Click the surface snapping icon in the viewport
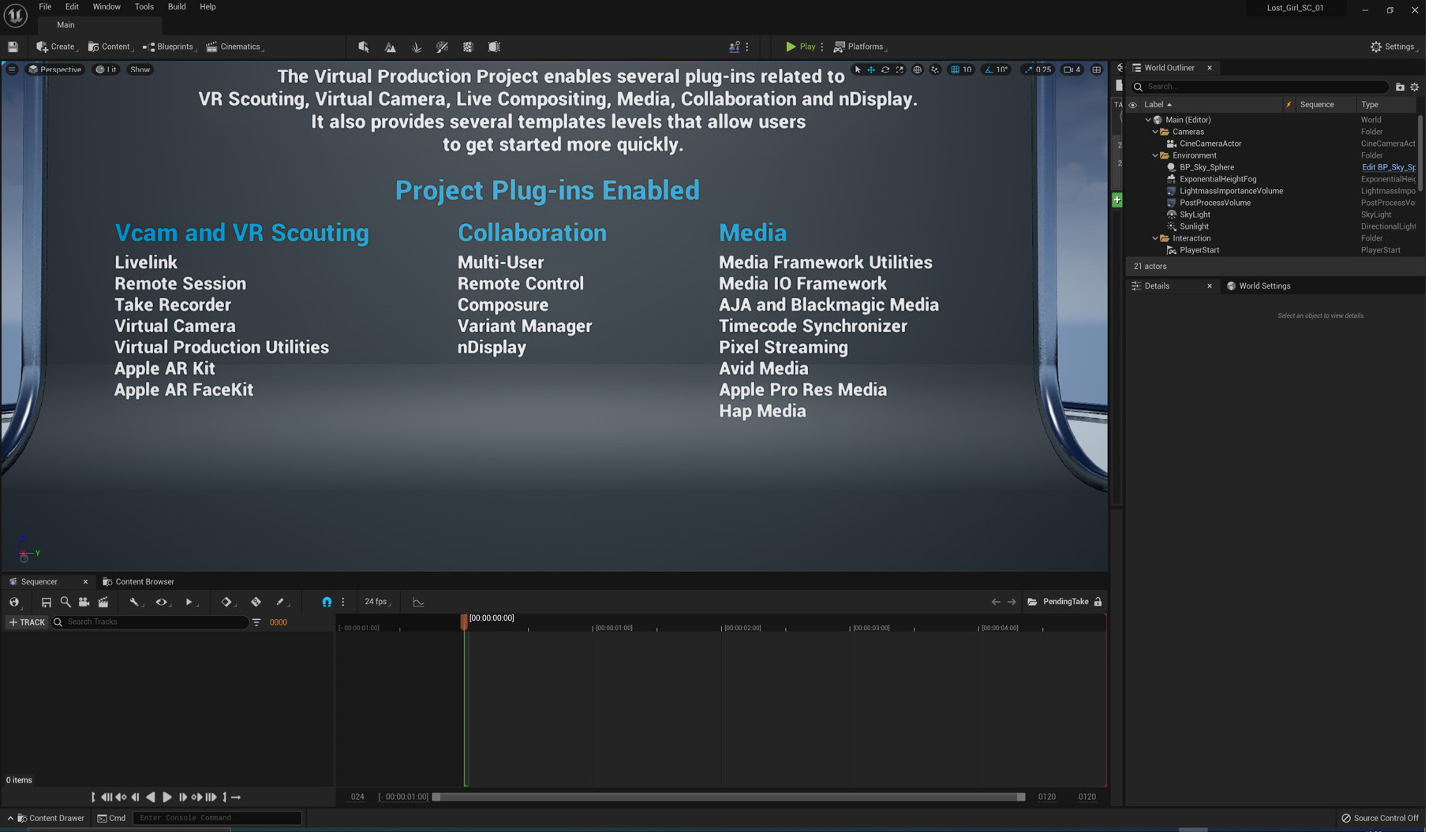1440x840 pixels. tap(935, 69)
